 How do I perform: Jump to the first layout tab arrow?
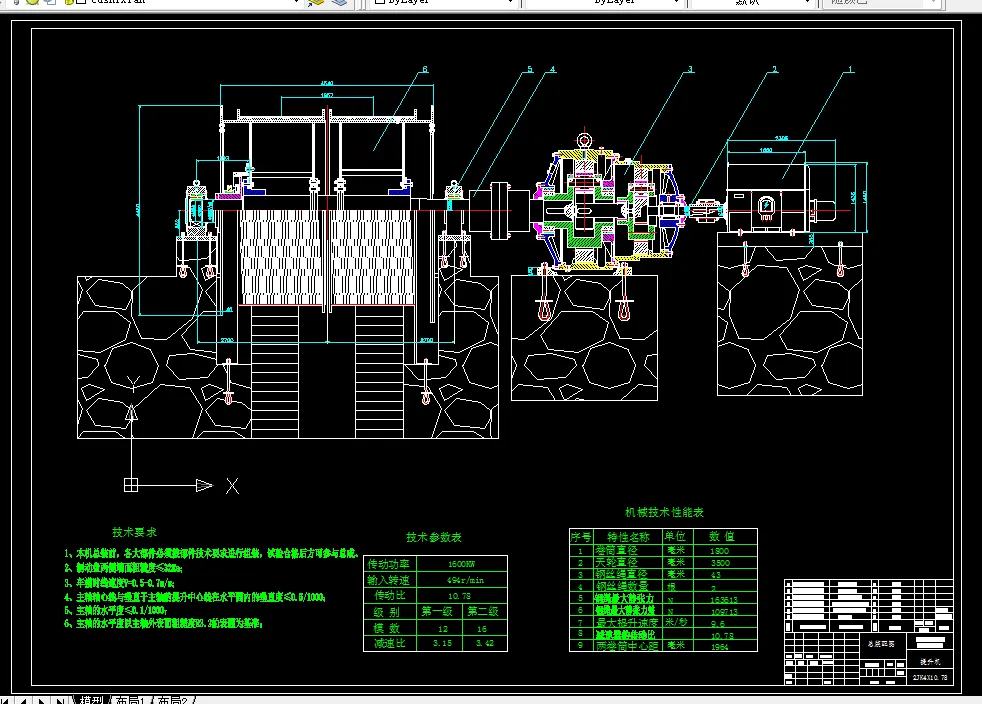[x=6, y=700]
